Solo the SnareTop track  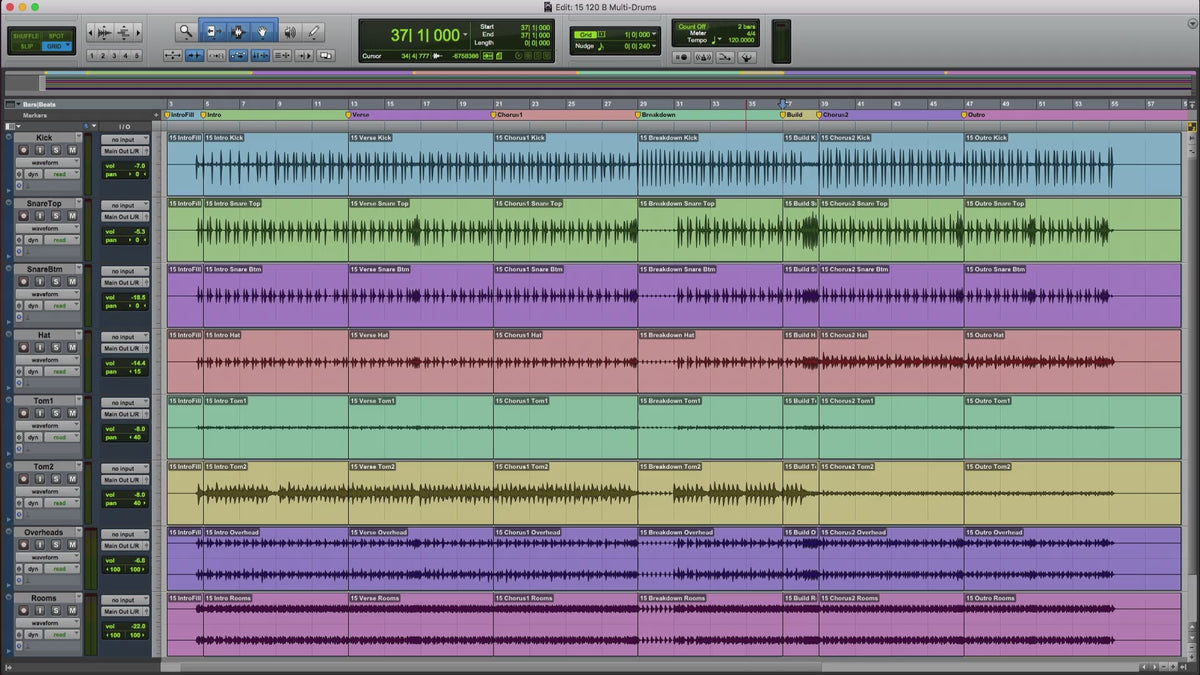(x=57, y=216)
